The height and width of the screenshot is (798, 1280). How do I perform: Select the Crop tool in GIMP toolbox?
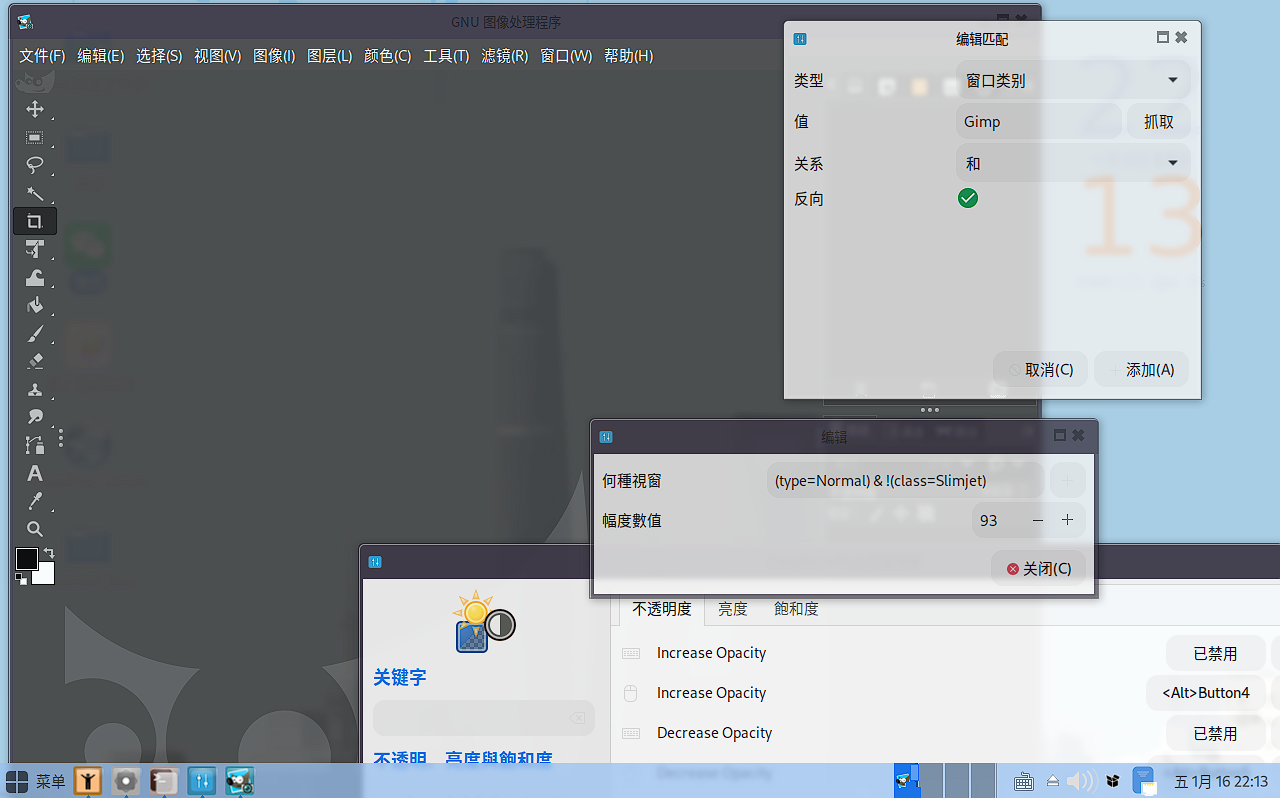point(35,221)
